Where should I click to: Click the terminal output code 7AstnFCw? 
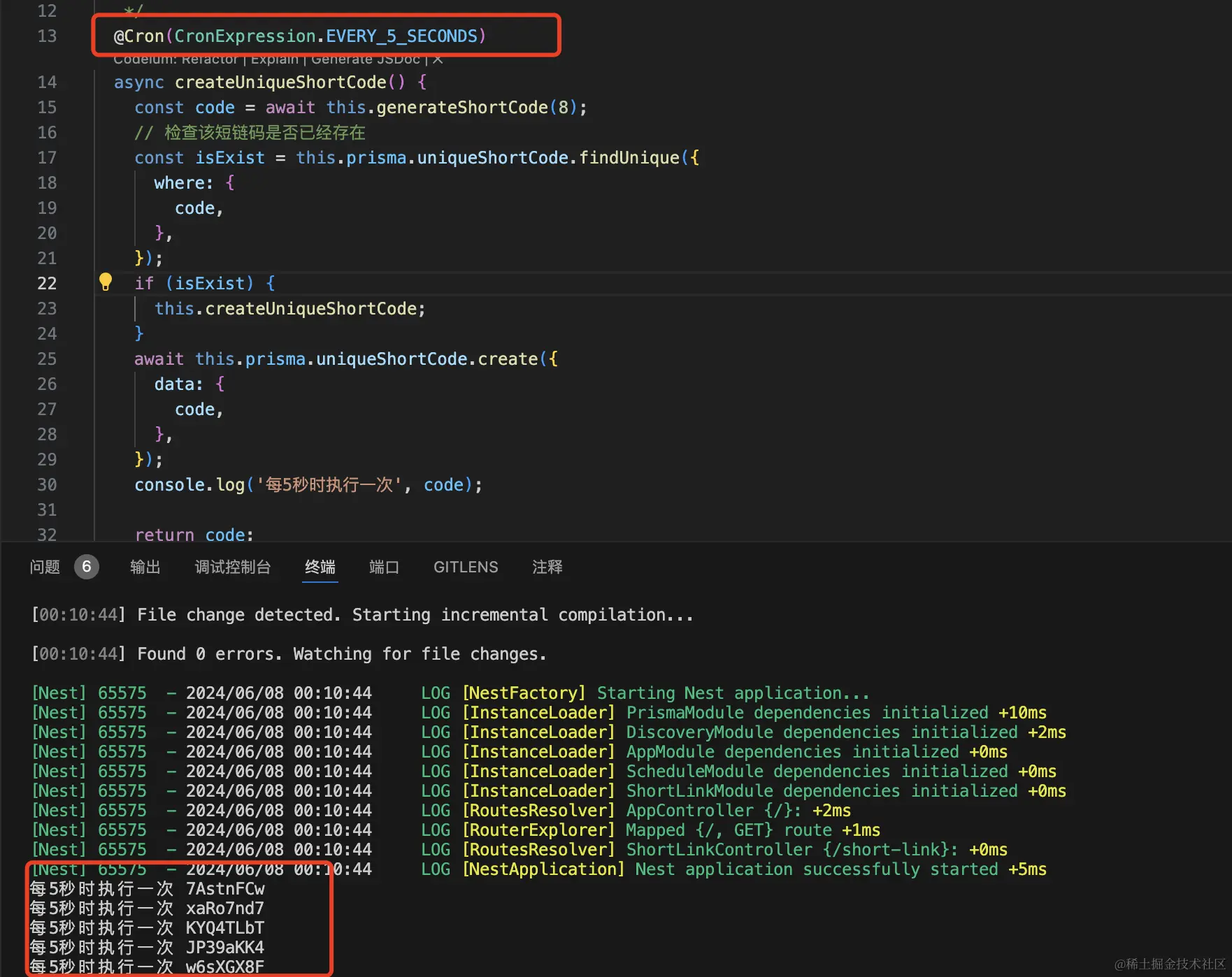pyautogui.click(x=225, y=889)
